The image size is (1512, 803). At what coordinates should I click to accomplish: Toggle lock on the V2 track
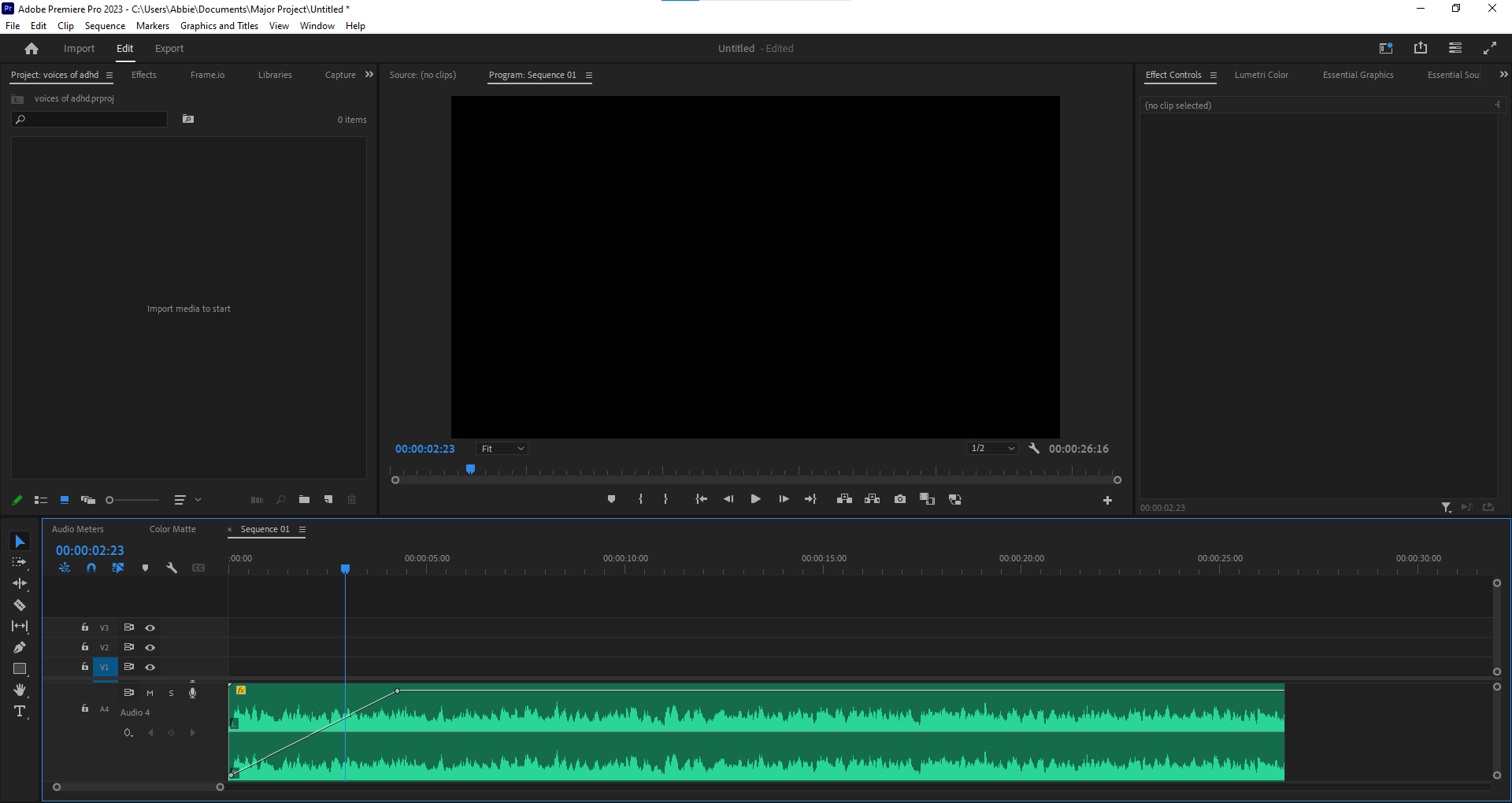click(85, 647)
